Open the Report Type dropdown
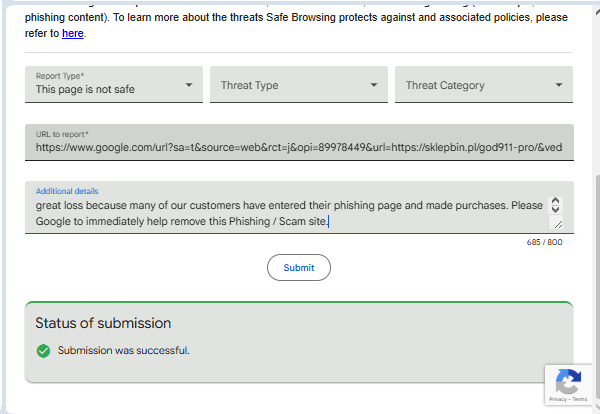The height and width of the screenshot is (414, 600). point(114,85)
